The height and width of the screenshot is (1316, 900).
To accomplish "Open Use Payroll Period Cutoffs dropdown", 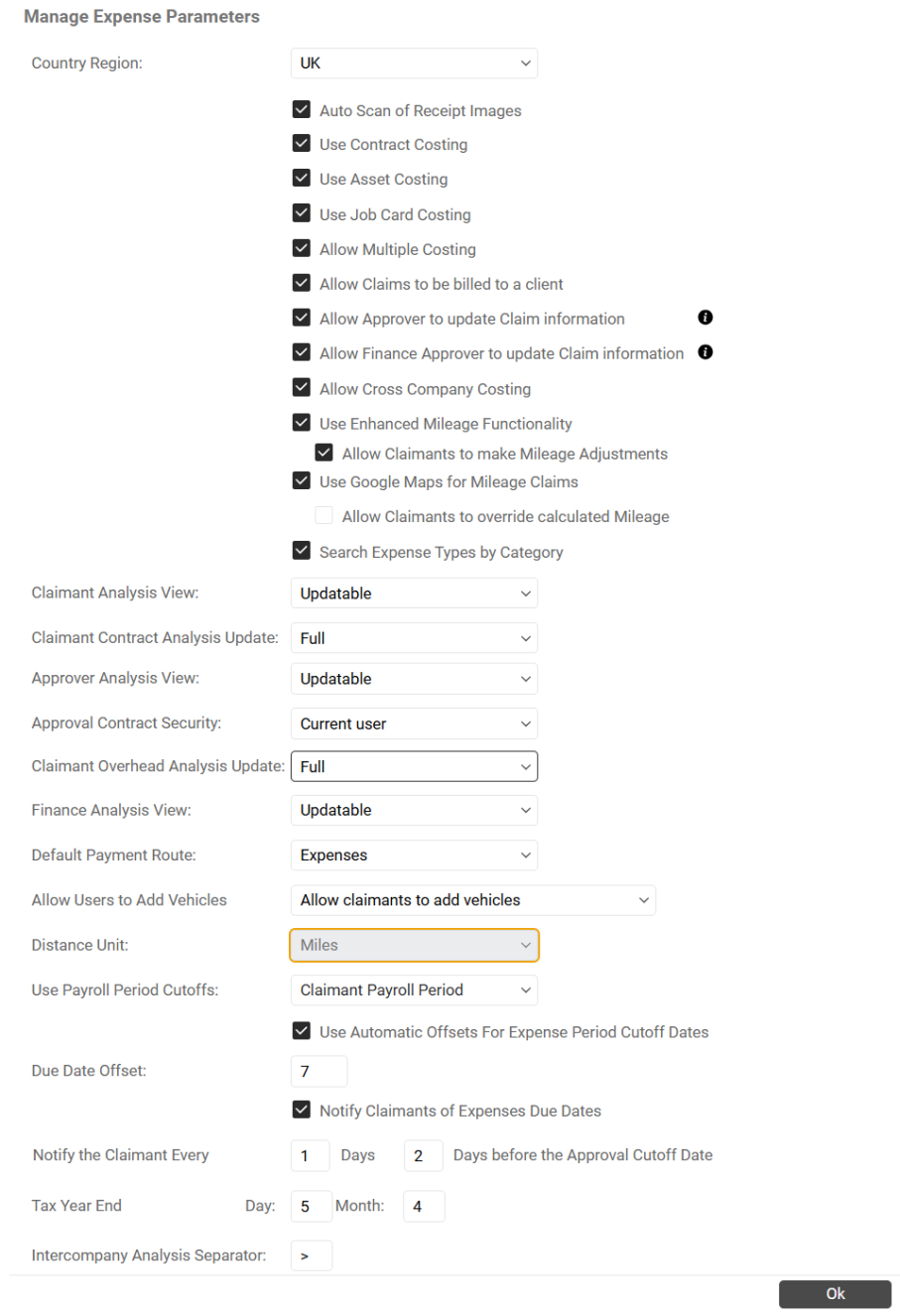I will point(414,989).
